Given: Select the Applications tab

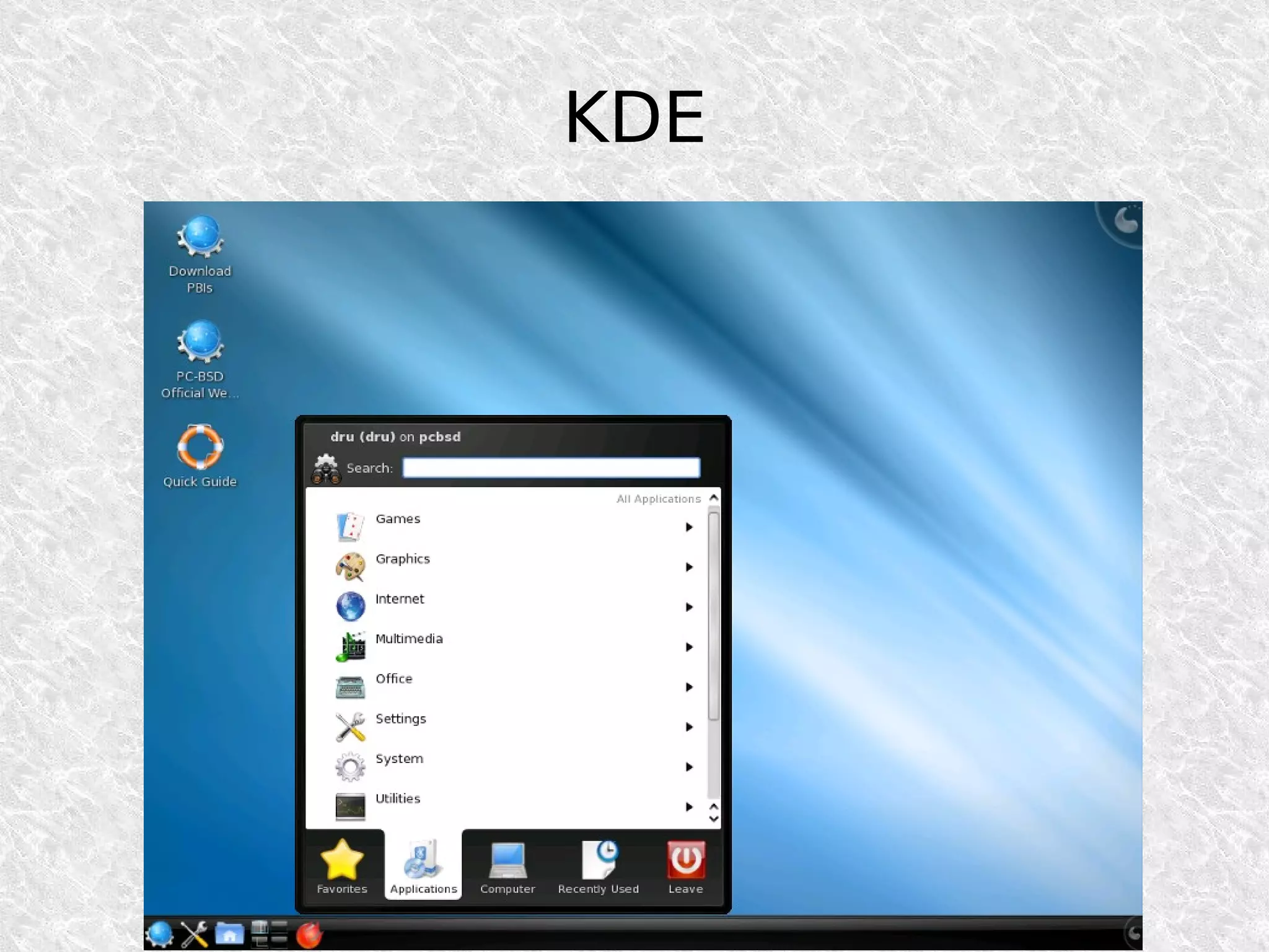Looking at the screenshot, I should coord(423,866).
